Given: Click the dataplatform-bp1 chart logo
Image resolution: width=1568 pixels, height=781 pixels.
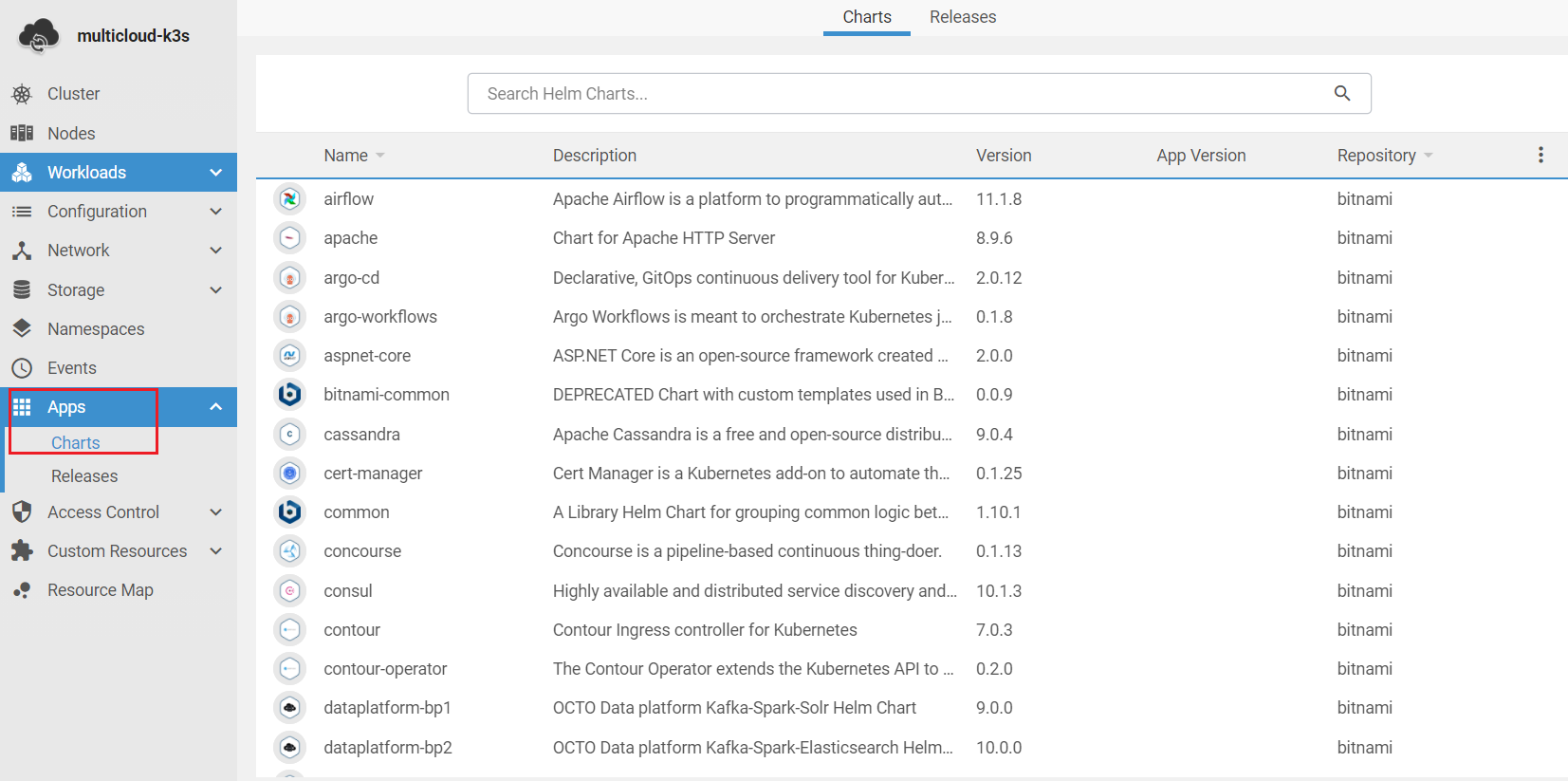Looking at the screenshot, I should pyautogui.click(x=290, y=707).
